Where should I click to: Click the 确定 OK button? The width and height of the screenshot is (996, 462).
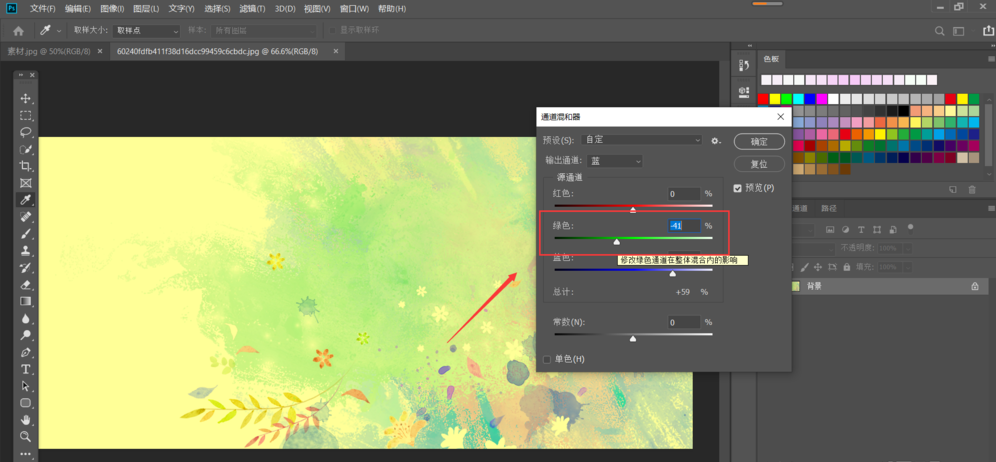click(759, 141)
